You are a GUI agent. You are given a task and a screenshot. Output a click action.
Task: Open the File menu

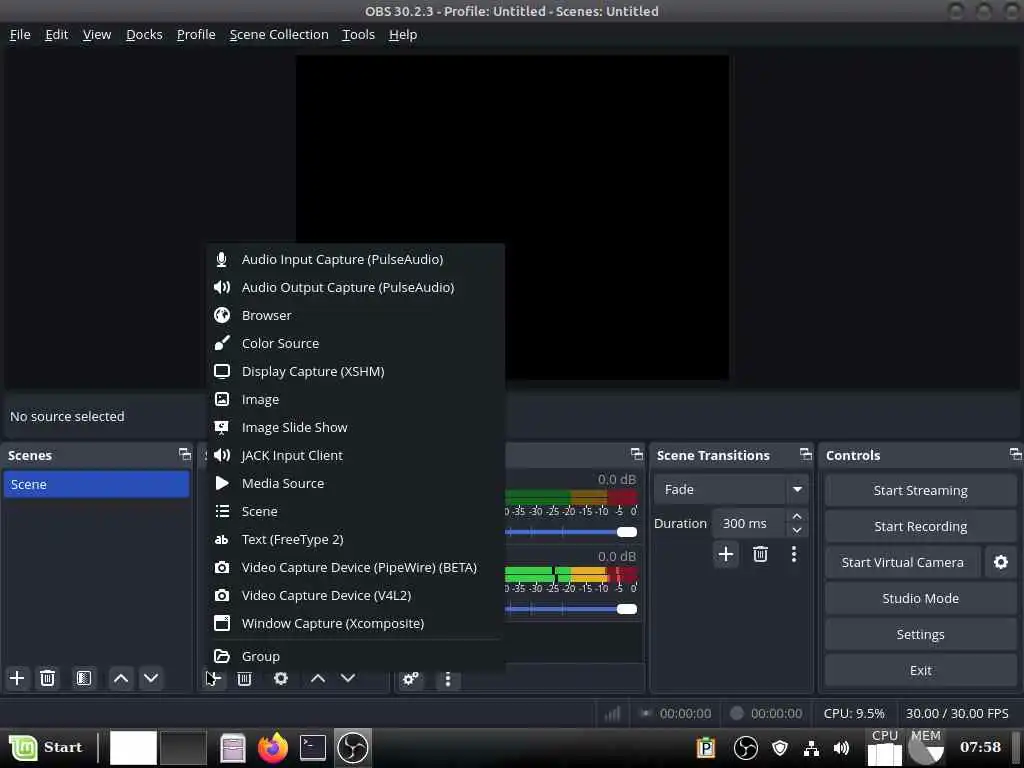(20, 35)
